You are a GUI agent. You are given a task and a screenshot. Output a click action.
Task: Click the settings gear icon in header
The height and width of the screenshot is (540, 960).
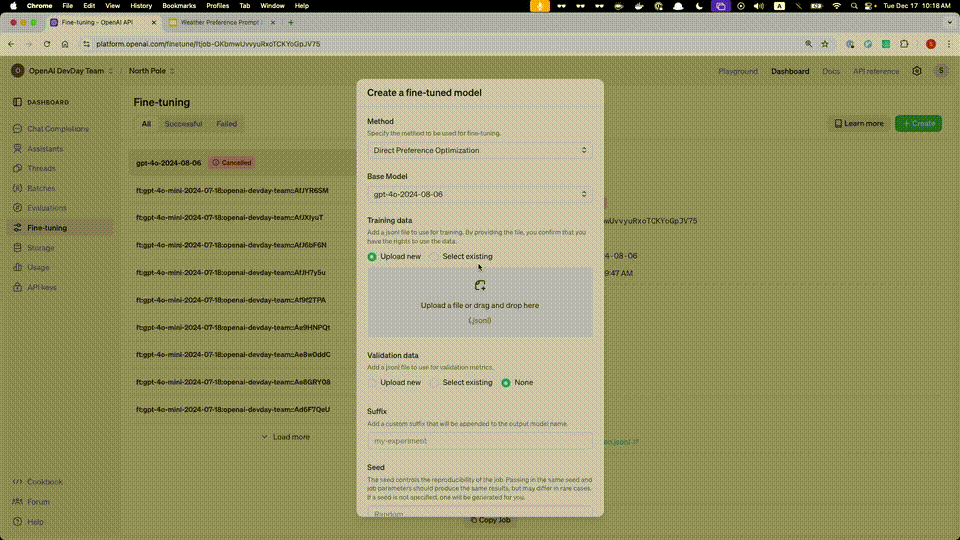click(x=917, y=71)
